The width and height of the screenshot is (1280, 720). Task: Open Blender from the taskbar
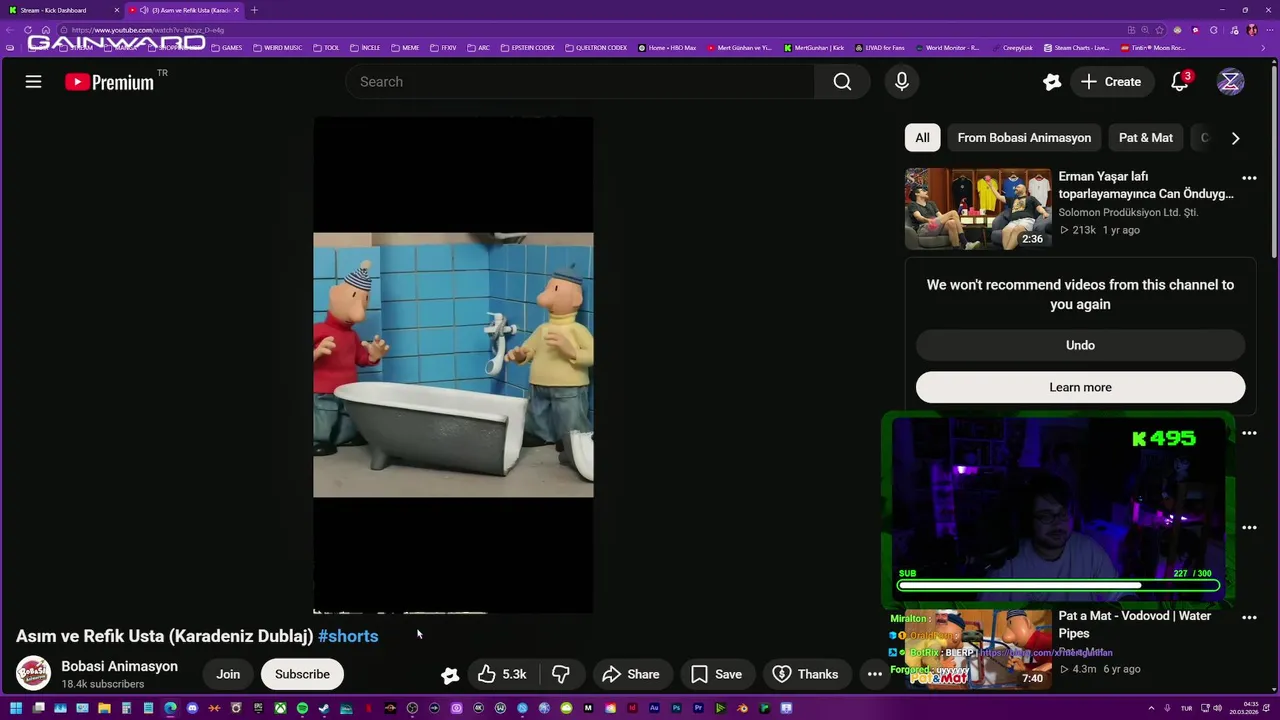click(x=743, y=708)
